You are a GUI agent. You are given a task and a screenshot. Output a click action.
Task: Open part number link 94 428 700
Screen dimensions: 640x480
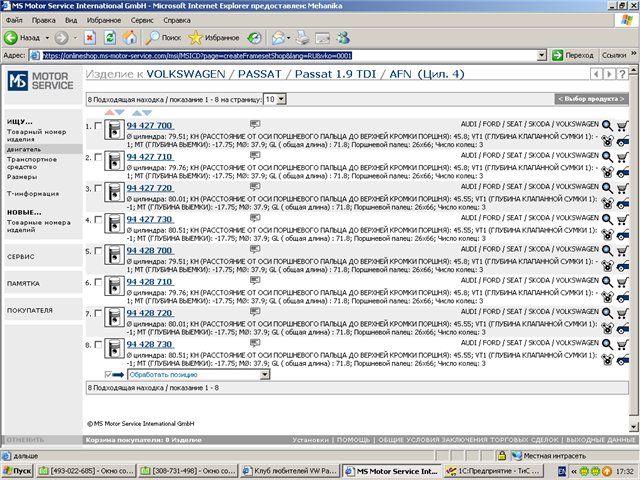[149, 251]
